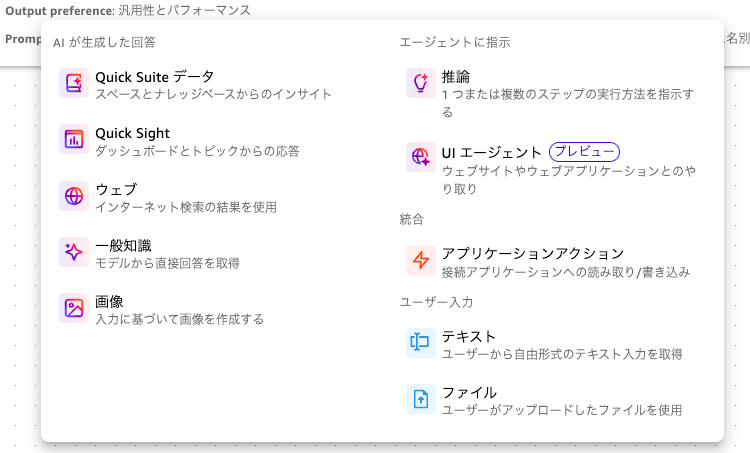Click the Quick Sight dashboard chart icon
750x453 pixels.
[74, 140]
